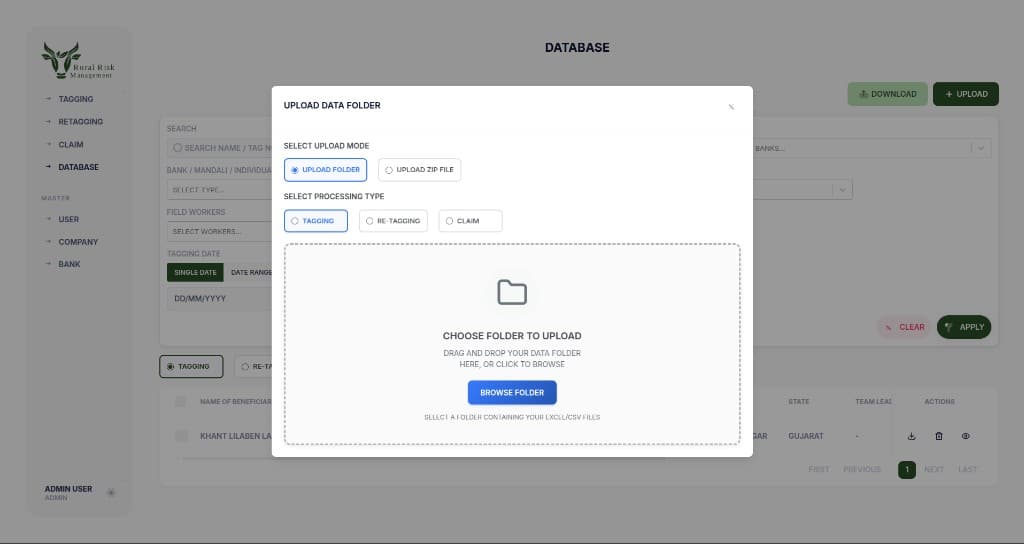Click GUJARAT state cell
Viewport: 1024px width, 544px height.
806,436
